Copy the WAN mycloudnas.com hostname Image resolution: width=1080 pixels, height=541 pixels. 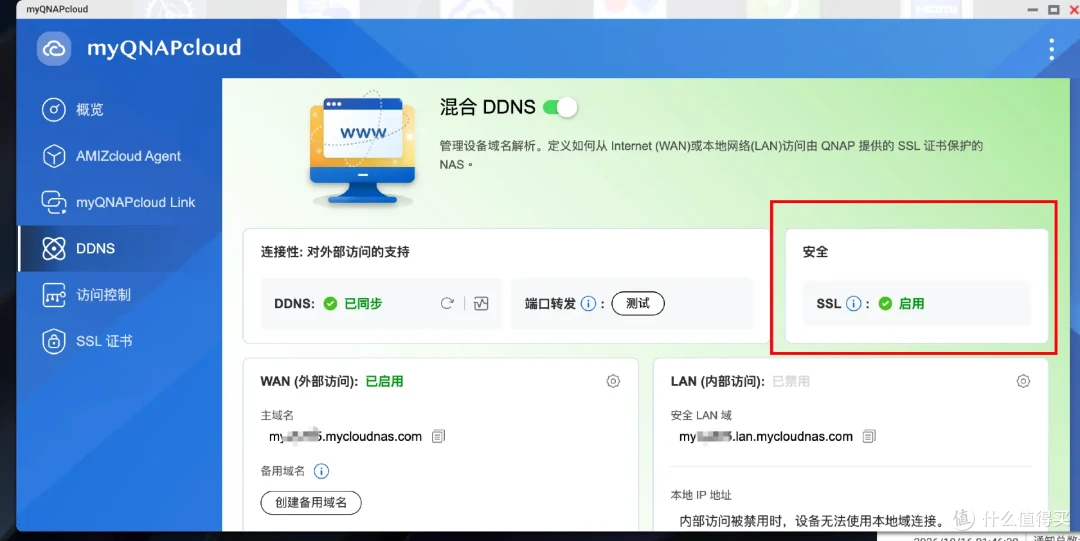point(438,436)
